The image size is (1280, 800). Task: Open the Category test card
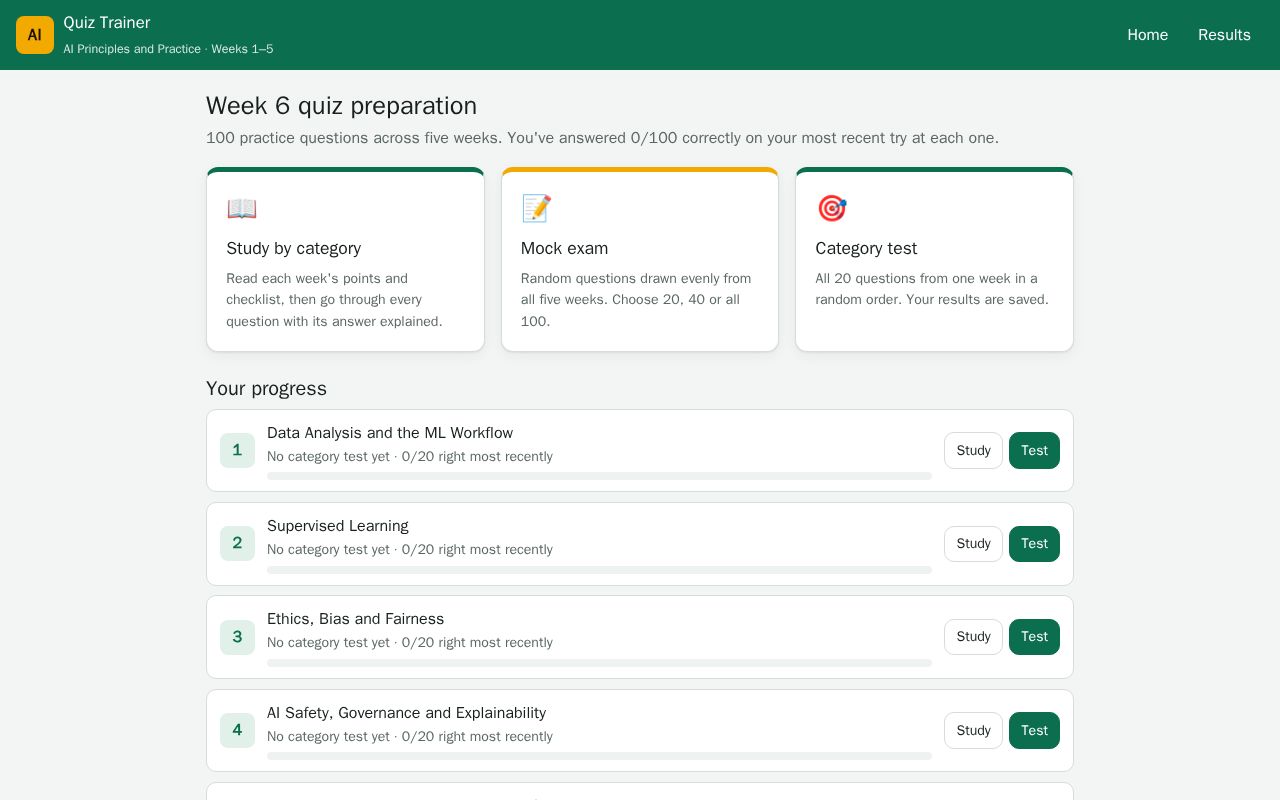(x=934, y=259)
